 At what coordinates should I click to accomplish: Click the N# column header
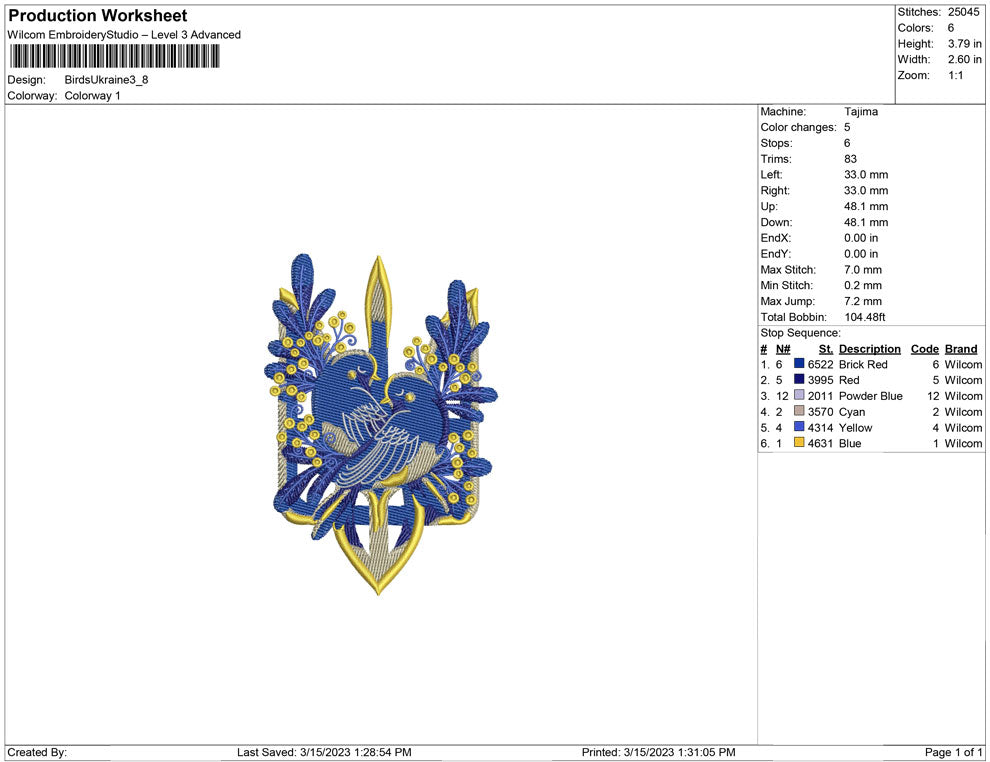(783, 349)
